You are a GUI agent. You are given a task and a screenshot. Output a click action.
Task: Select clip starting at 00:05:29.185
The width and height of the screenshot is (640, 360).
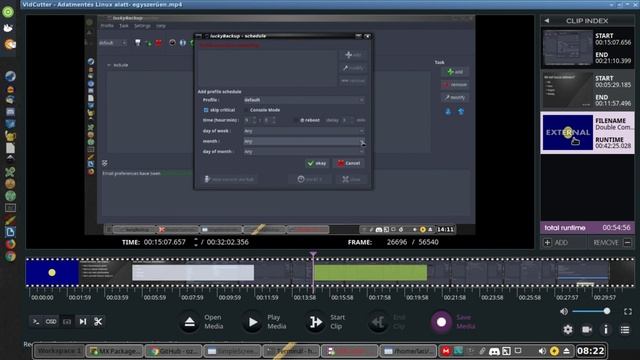(587, 90)
